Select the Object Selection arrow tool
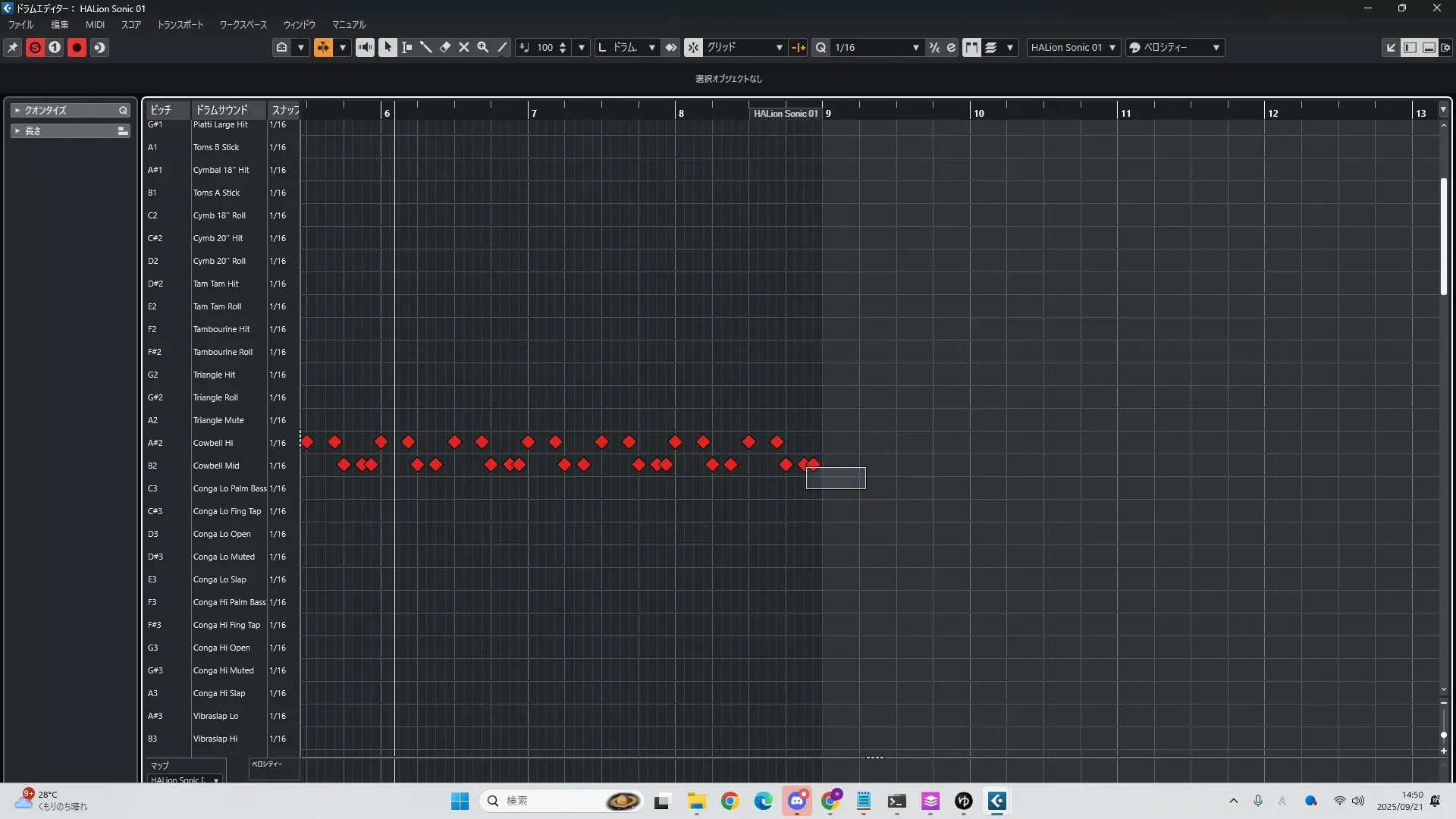Screen dimensions: 1456x819 click(388, 47)
